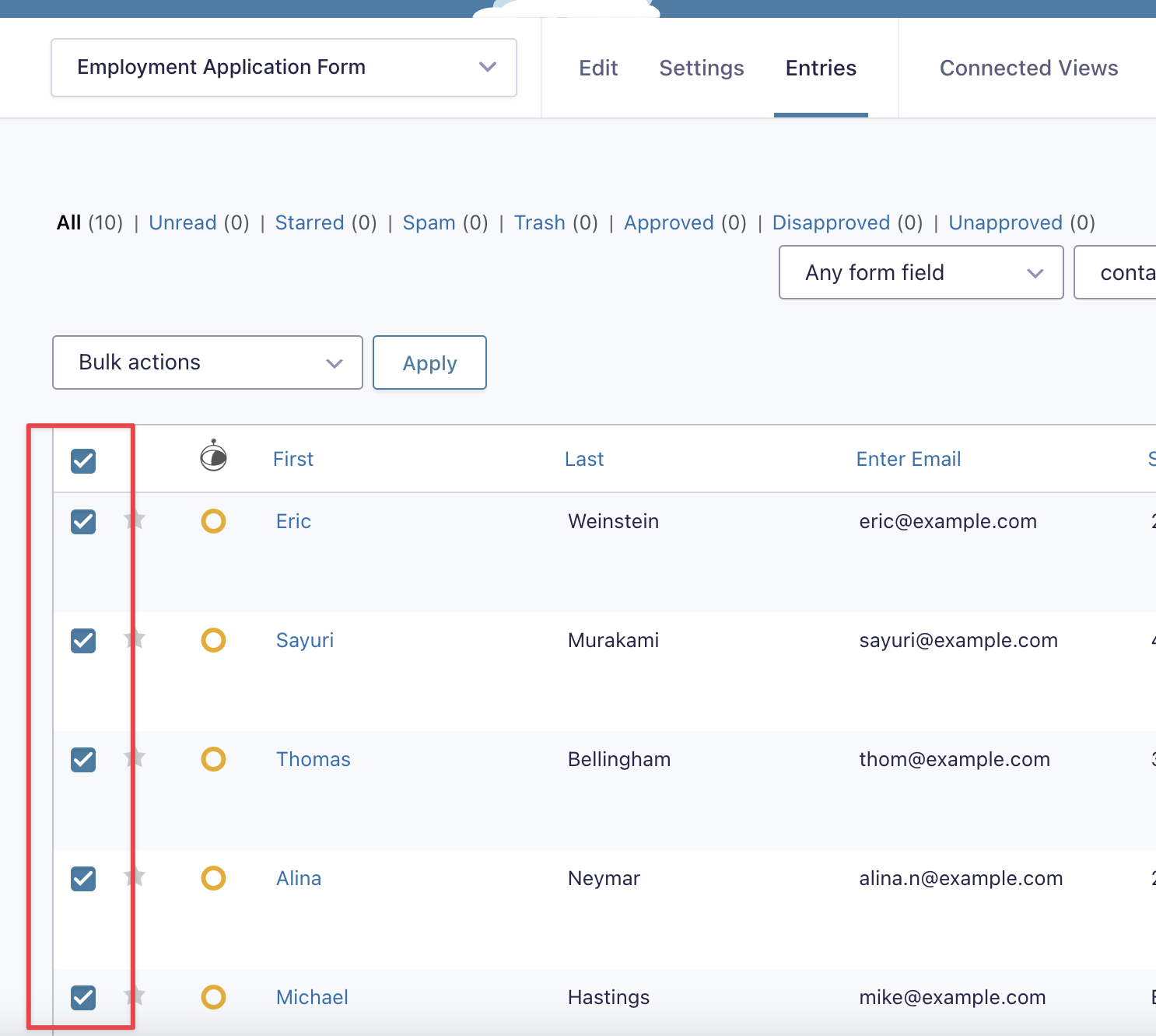Click the last name Neymar
The image size is (1156, 1036).
604,878
